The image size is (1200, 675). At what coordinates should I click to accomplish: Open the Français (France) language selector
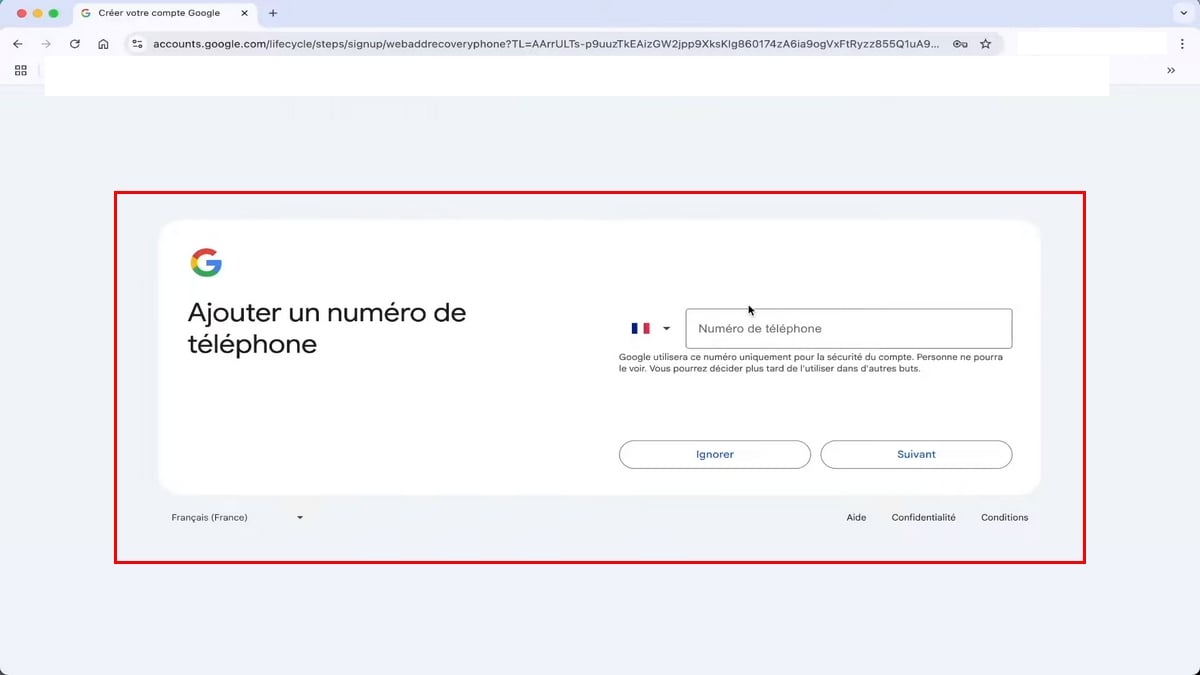tap(237, 517)
